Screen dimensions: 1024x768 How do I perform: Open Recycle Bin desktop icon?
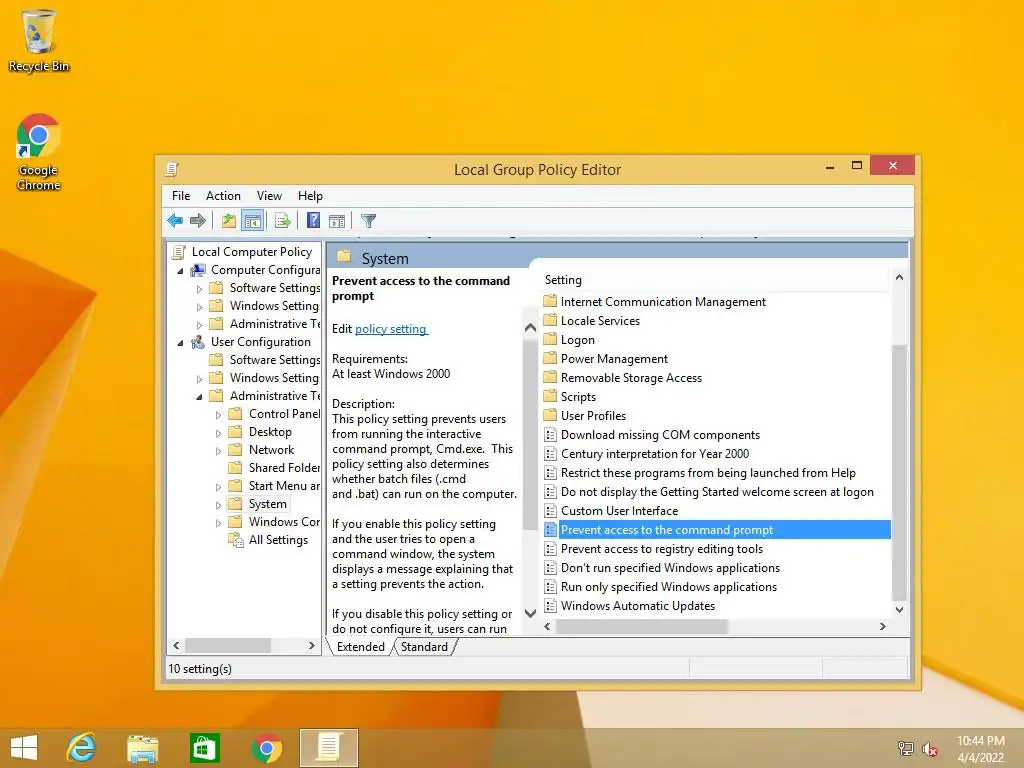pyautogui.click(x=39, y=40)
